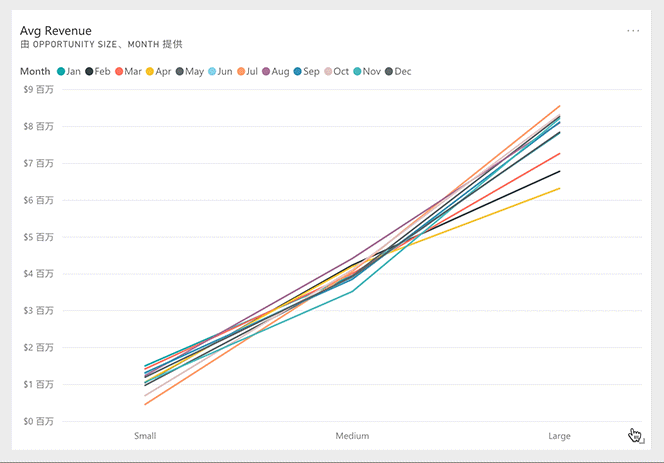
Task: Click the Medium category axis label
Action: pyautogui.click(x=352, y=436)
